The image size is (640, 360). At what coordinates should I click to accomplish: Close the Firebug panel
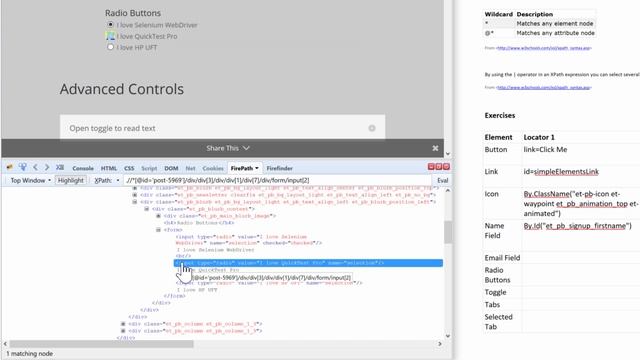446,167
